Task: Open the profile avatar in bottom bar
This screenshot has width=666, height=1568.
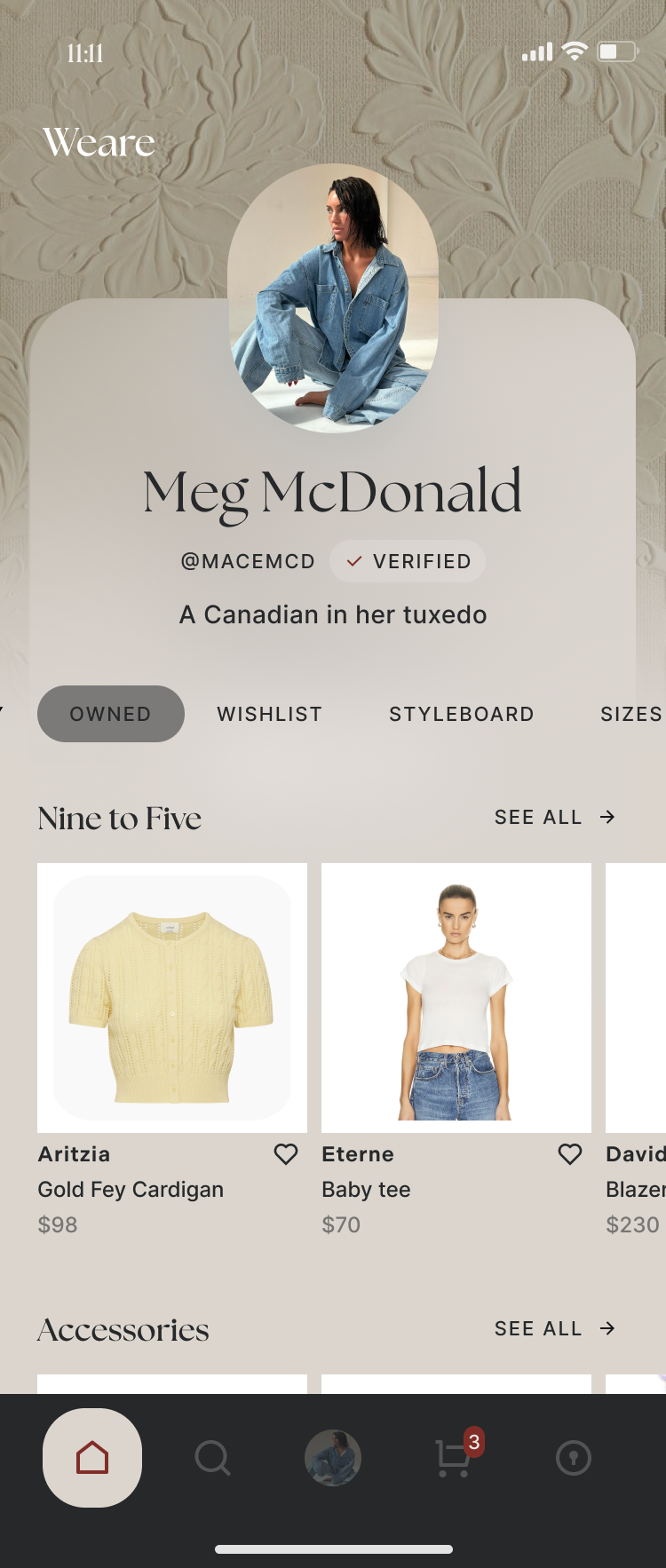Action: tap(333, 1458)
